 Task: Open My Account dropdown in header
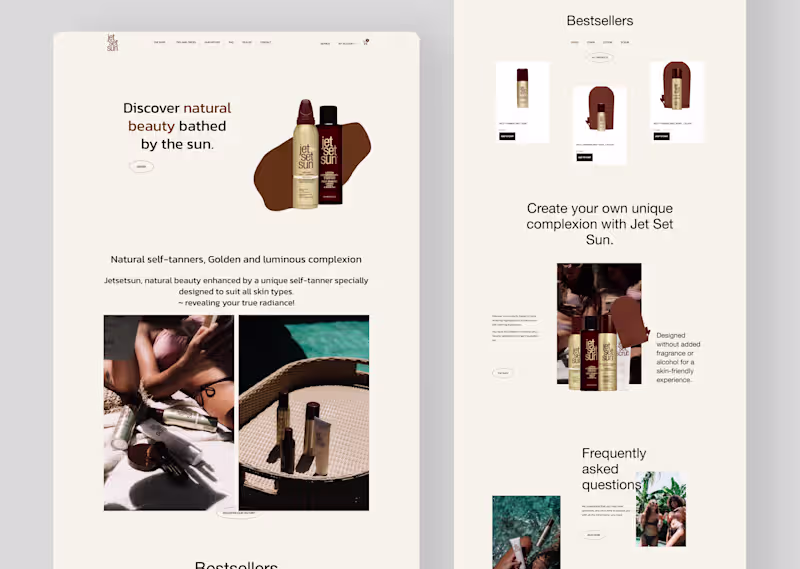346,44
